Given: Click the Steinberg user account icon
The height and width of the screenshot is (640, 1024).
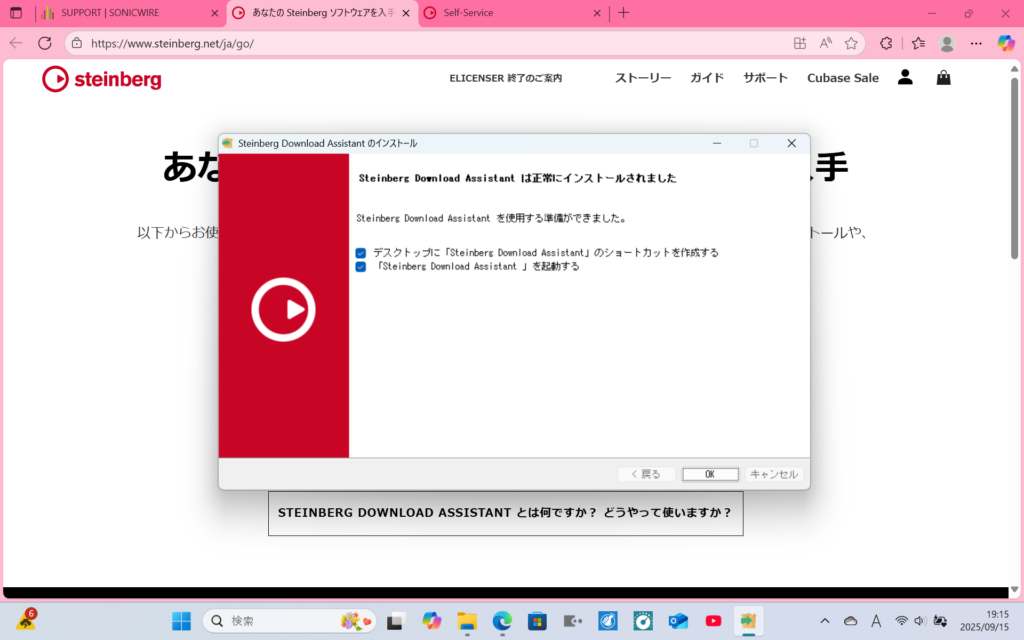Looking at the screenshot, I should point(905,77).
